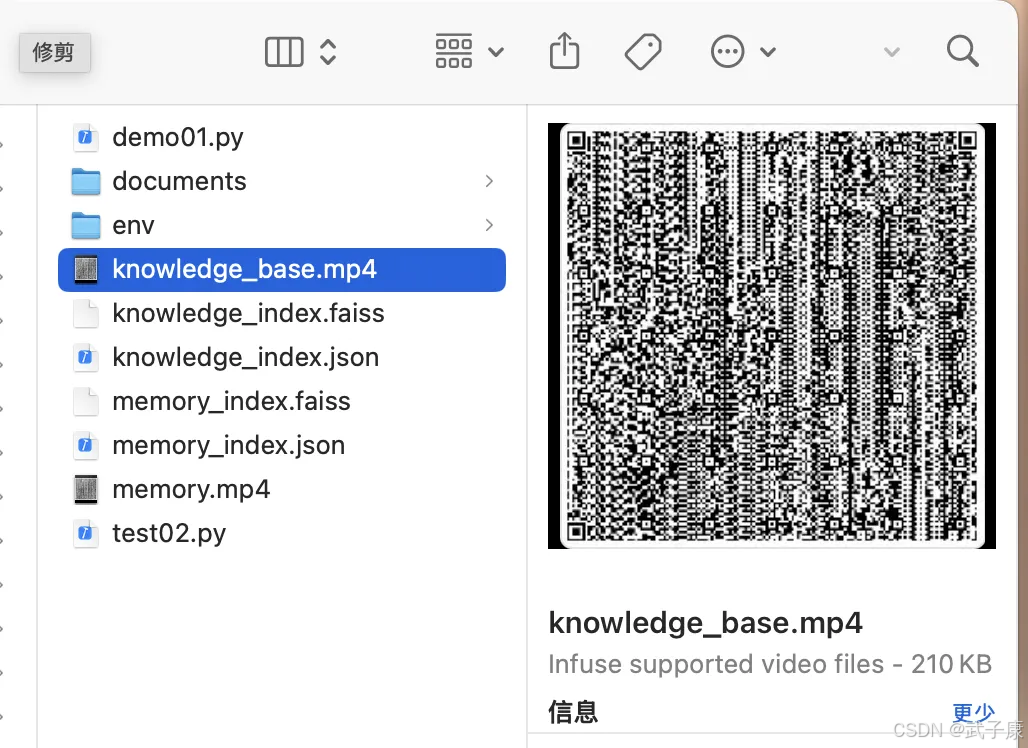The image size is (1028, 748).
Task: Select test02.py file
Action: pyautogui.click(x=282, y=533)
